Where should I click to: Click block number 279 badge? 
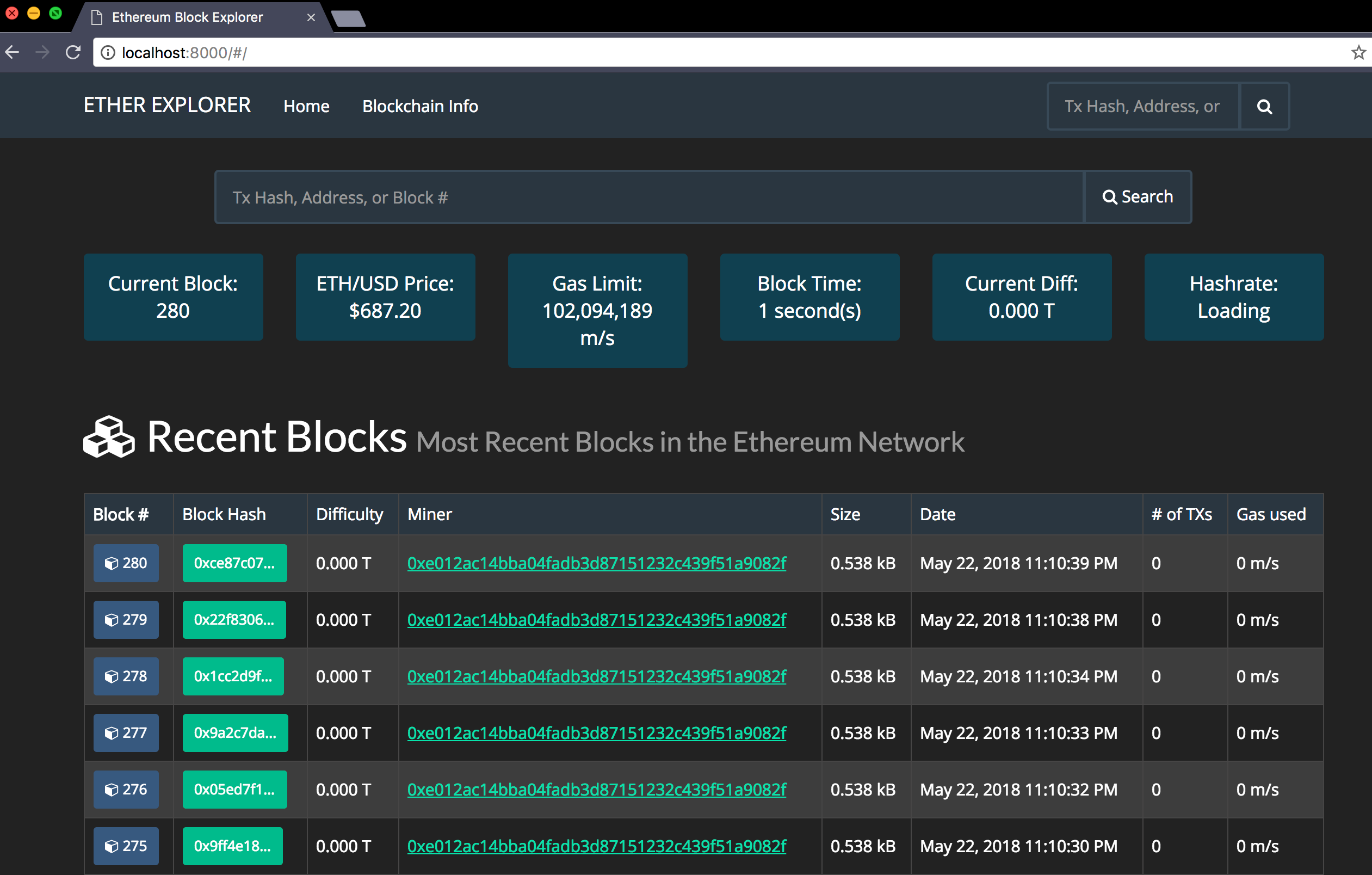click(126, 620)
